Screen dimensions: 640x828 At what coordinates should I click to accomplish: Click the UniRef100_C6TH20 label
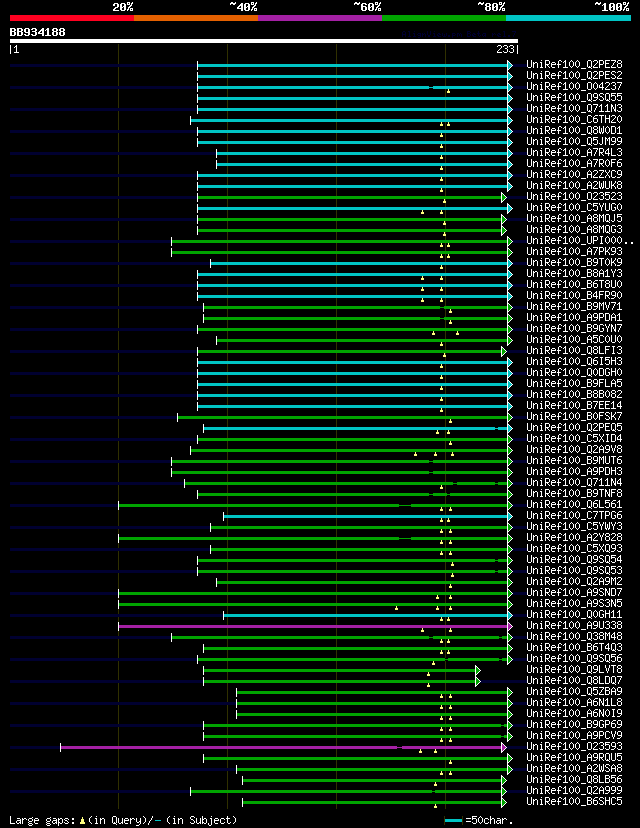pos(574,120)
